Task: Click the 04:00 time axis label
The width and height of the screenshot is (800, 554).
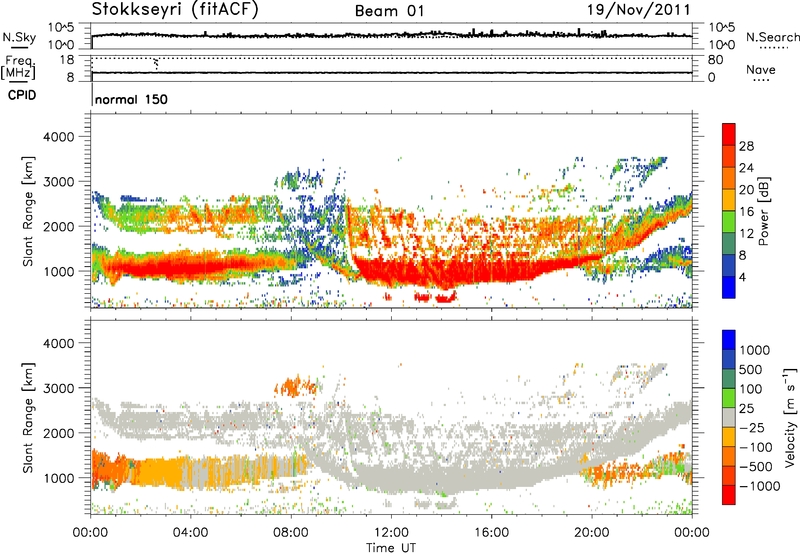Action: pos(190,533)
